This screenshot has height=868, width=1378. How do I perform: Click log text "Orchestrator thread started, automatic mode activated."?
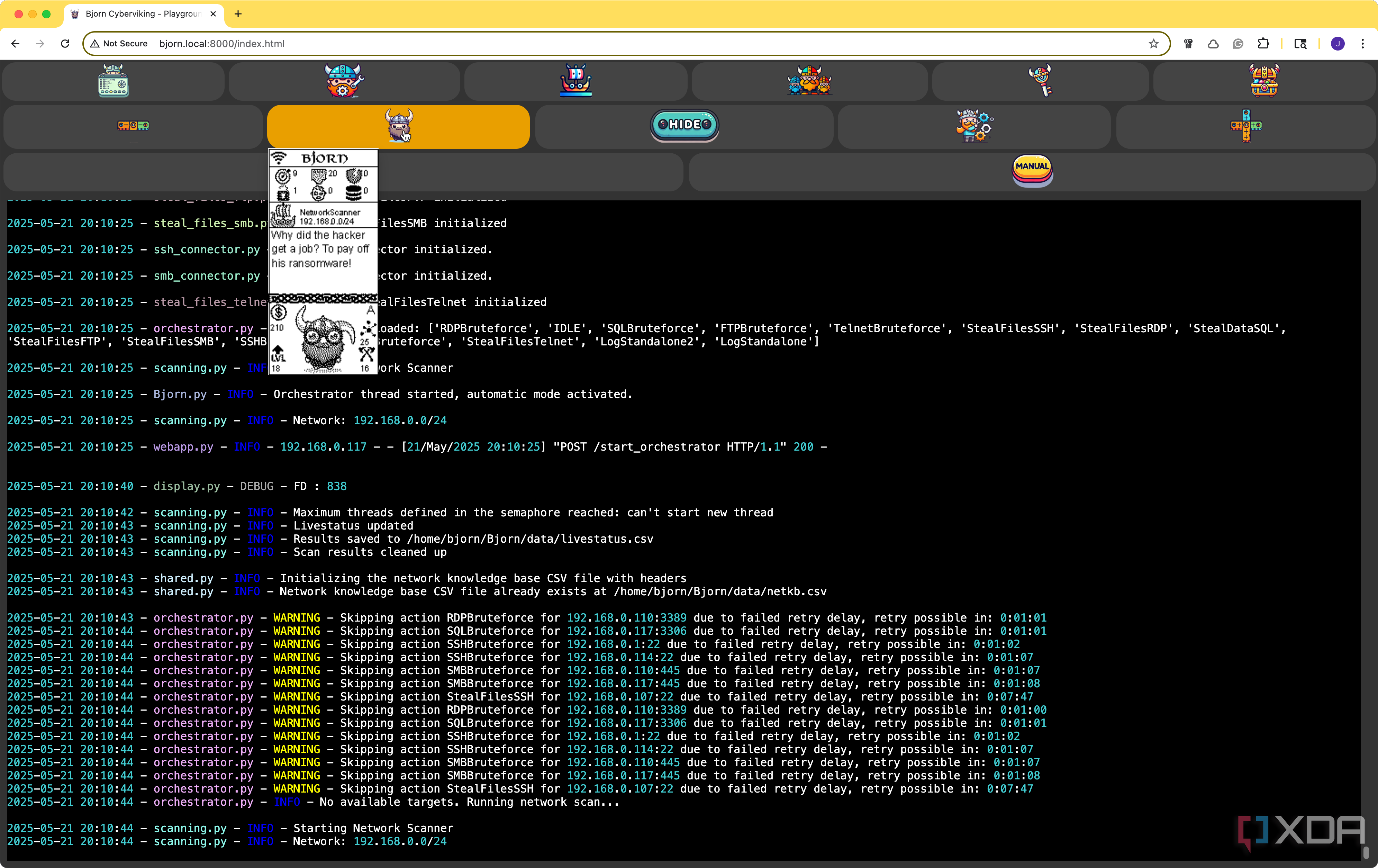[453, 394]
